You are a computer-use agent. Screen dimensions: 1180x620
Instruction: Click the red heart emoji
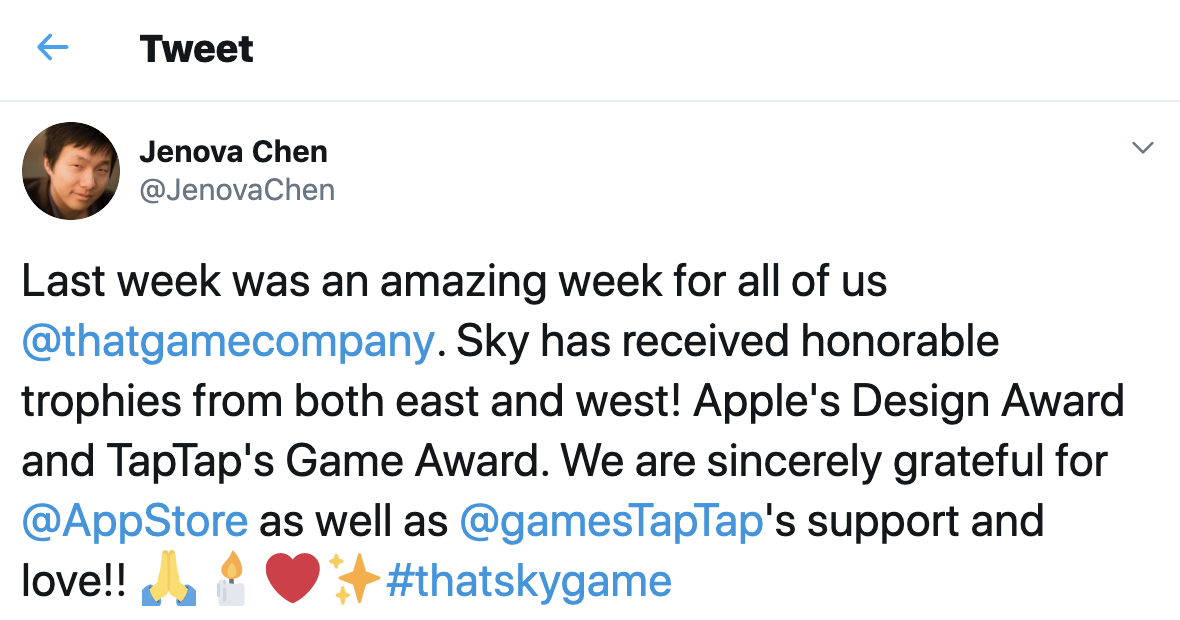click(293, 581)
